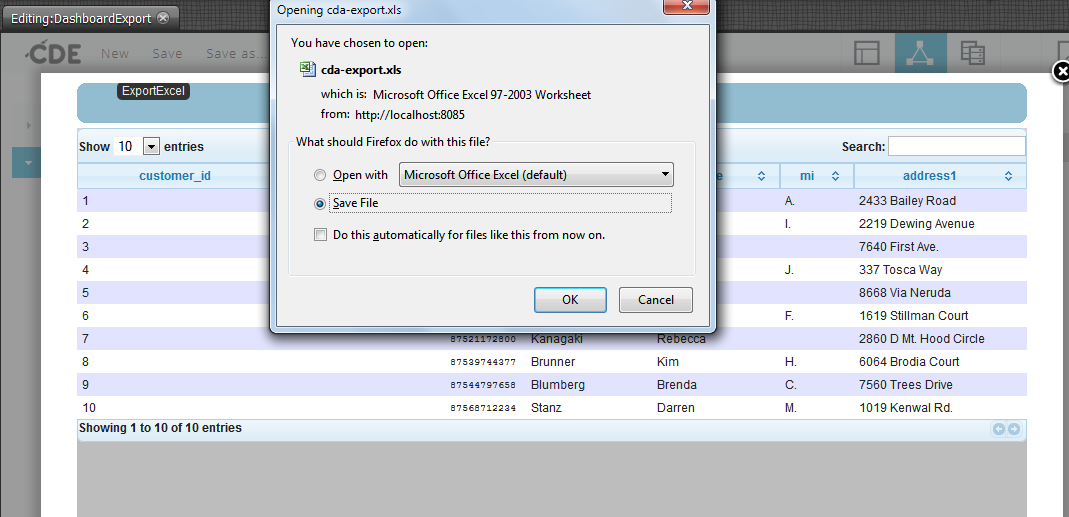This screenshot has height=517, width=1069.
Task: Click first name cell Darren
Action: point(676,408)
